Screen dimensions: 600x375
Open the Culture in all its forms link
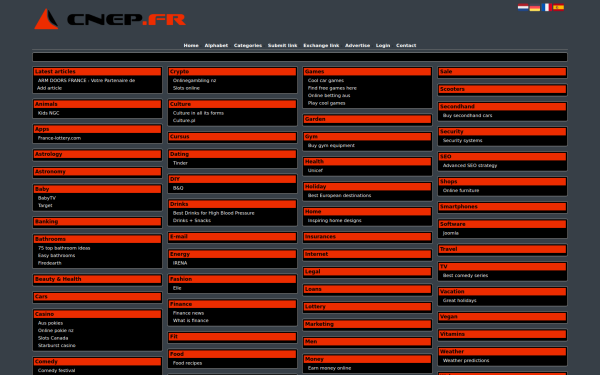pyautogui.click(x=198, y=113)
